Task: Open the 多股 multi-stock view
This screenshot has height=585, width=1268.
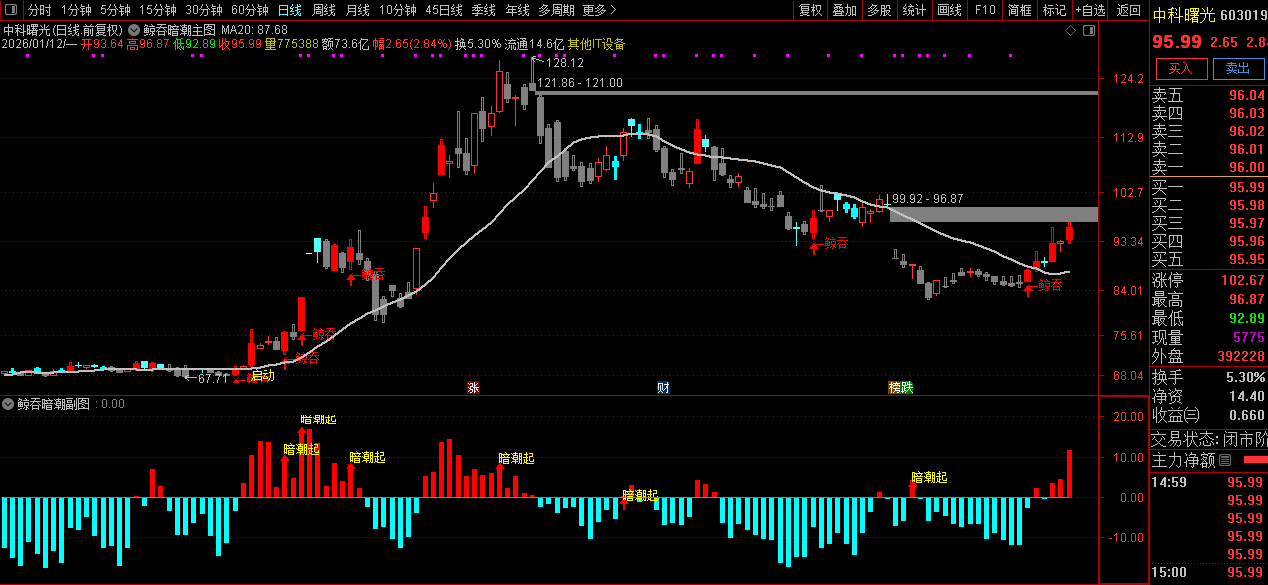Action: 879,10
